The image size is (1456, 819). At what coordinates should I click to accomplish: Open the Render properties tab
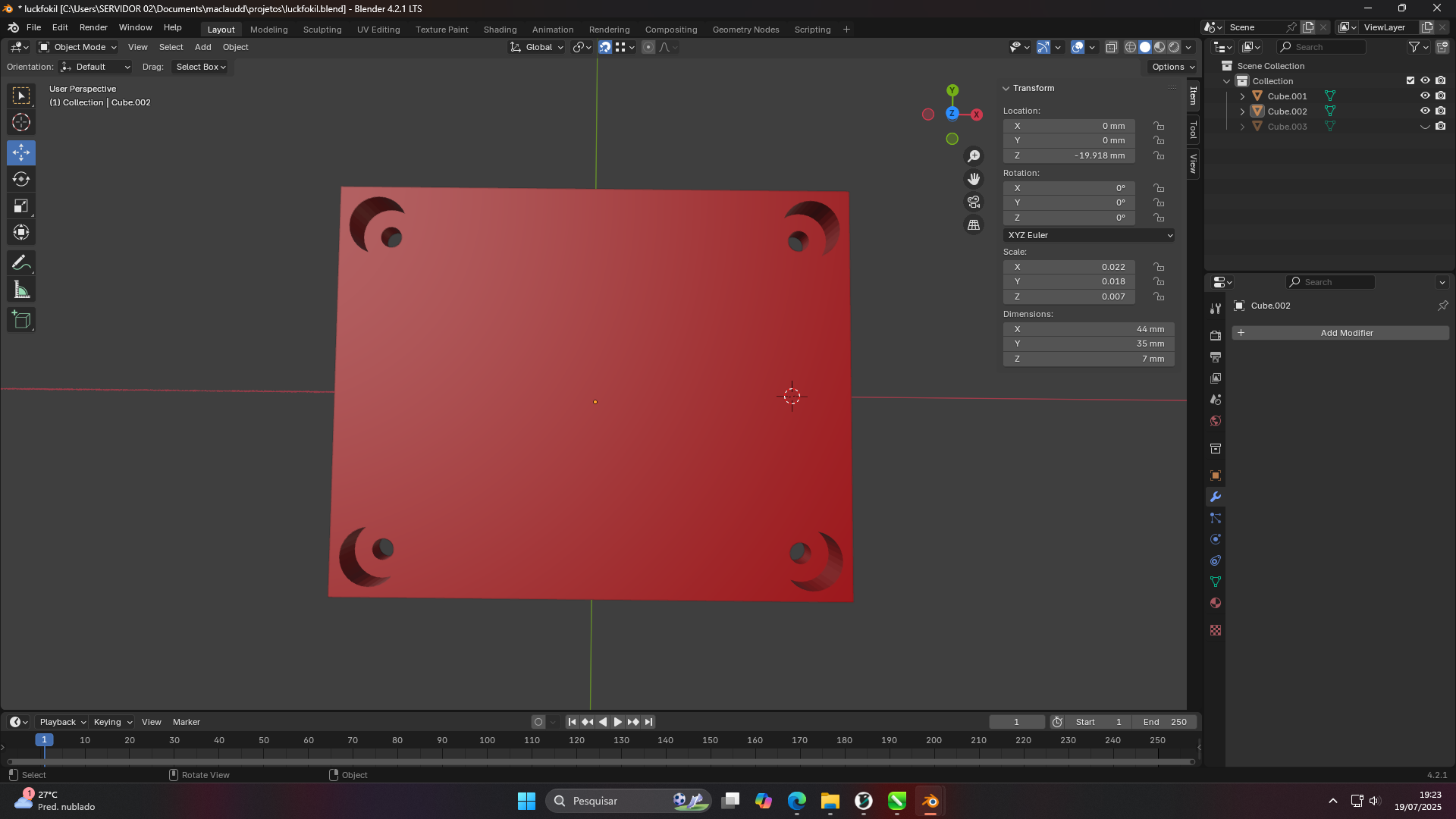1216,335
